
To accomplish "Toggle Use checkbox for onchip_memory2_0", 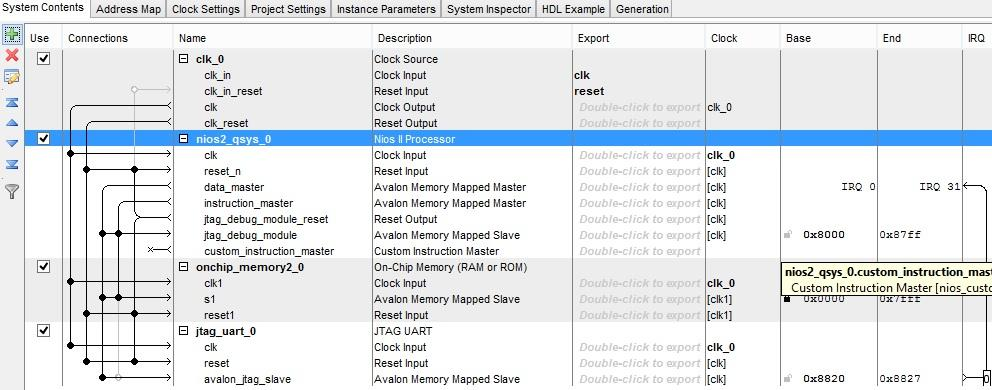I will click(43, 267).
